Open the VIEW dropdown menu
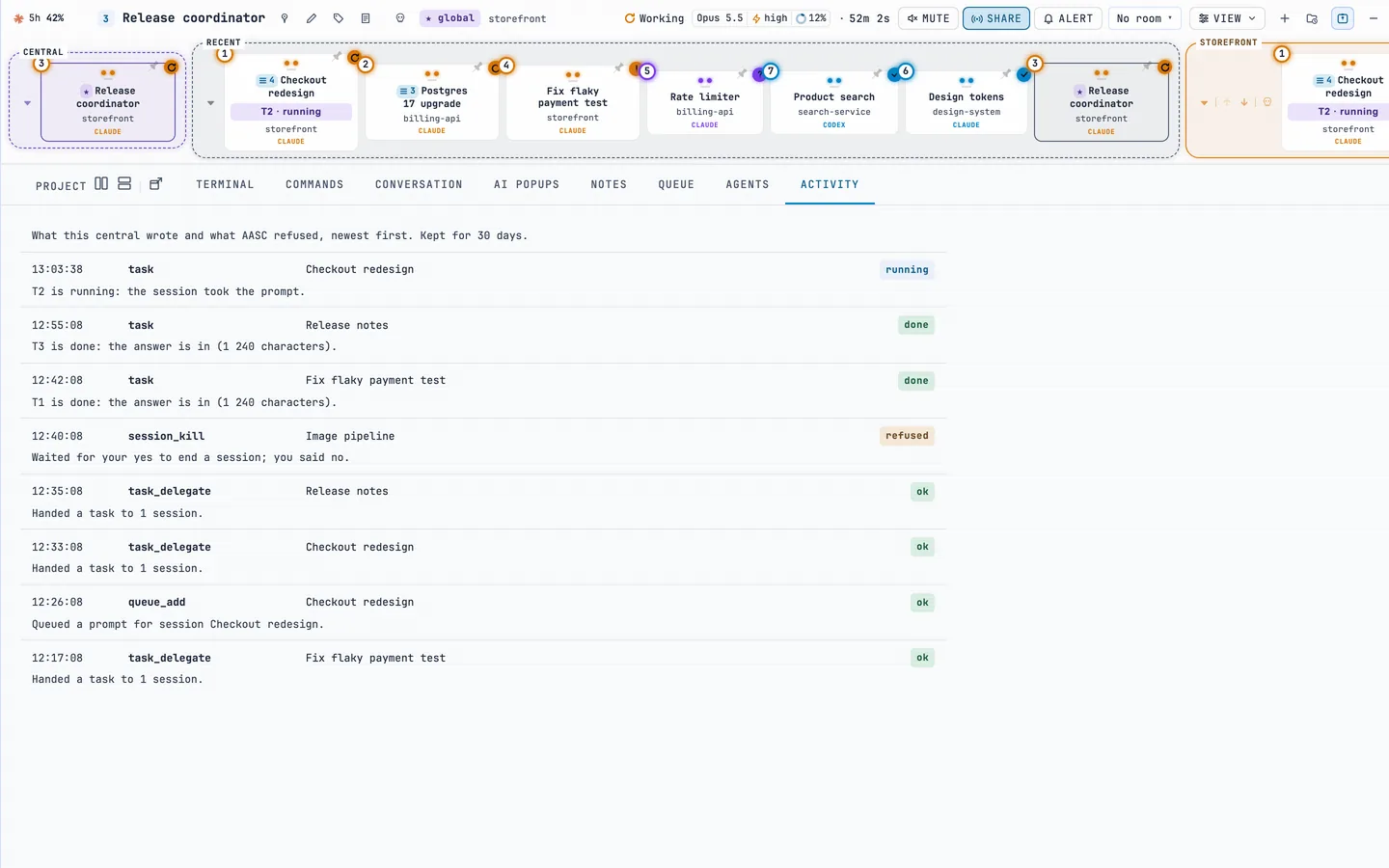The width and height of the screenshot is (1389, 868). point(1227,18)
